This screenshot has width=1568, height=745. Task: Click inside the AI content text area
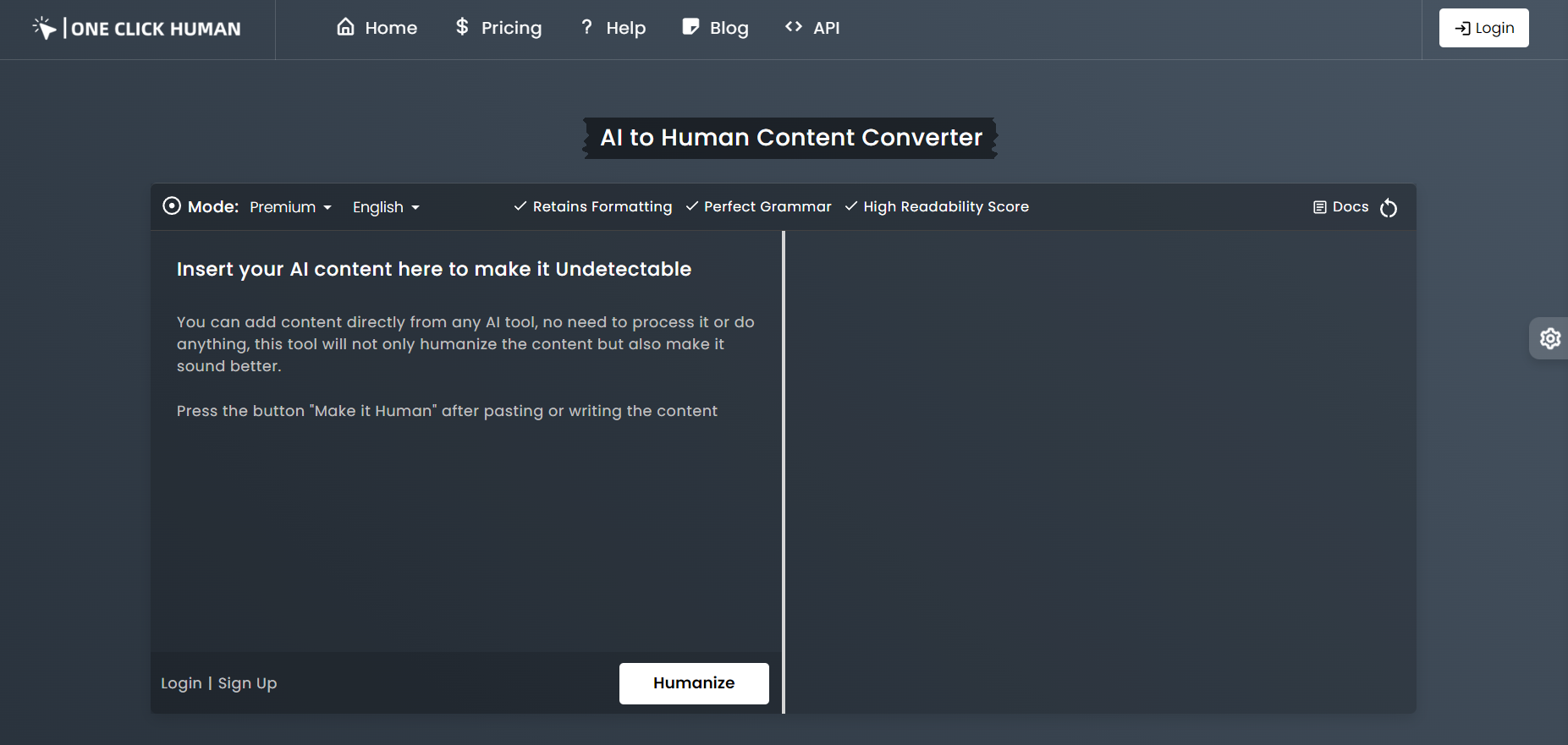(466, 440)
